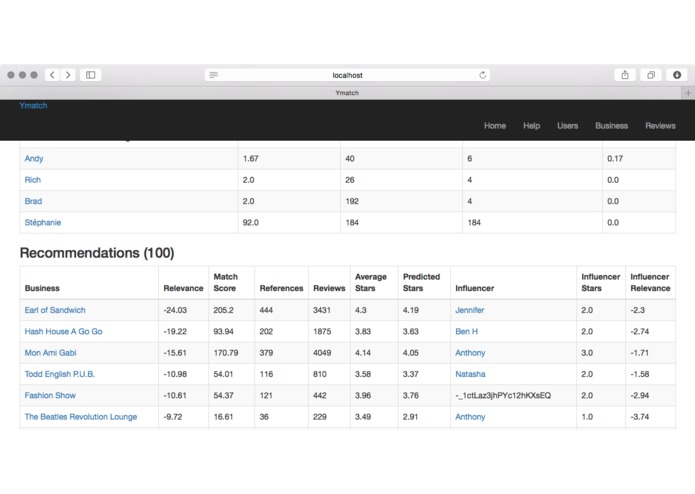Open the Earl of Sandwich business link
This screenshot has height=494, width=695.
click(55, 310)
